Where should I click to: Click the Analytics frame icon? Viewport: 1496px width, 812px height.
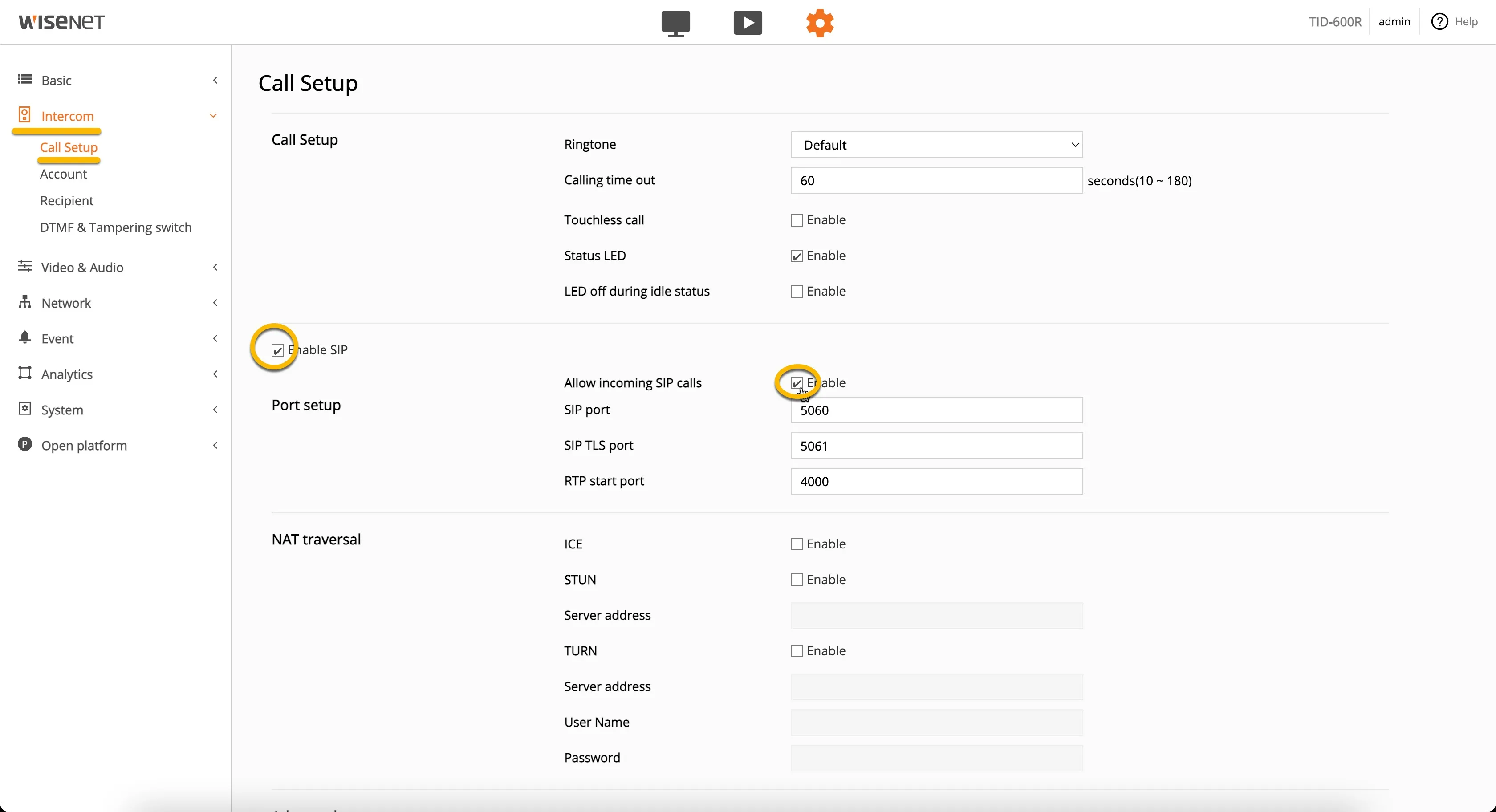click(x=24, y=373)
